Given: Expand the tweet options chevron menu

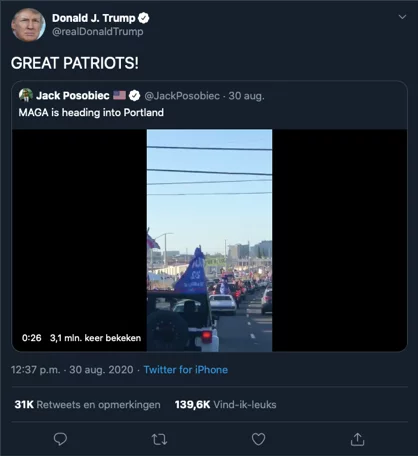Looking at the screenshot, I should (x=402, y=17).
